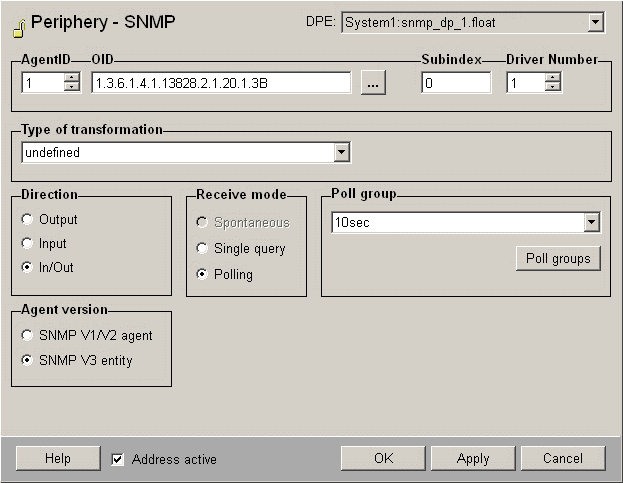Decrease AgentID with the down arrow

click(x=71, y=88)
